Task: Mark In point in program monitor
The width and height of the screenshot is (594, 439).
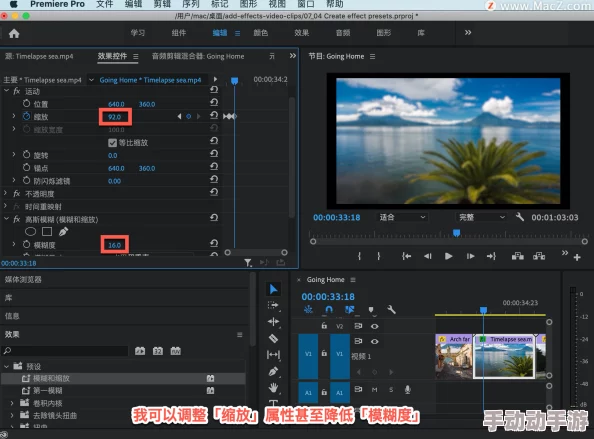Action: (359, 256)
